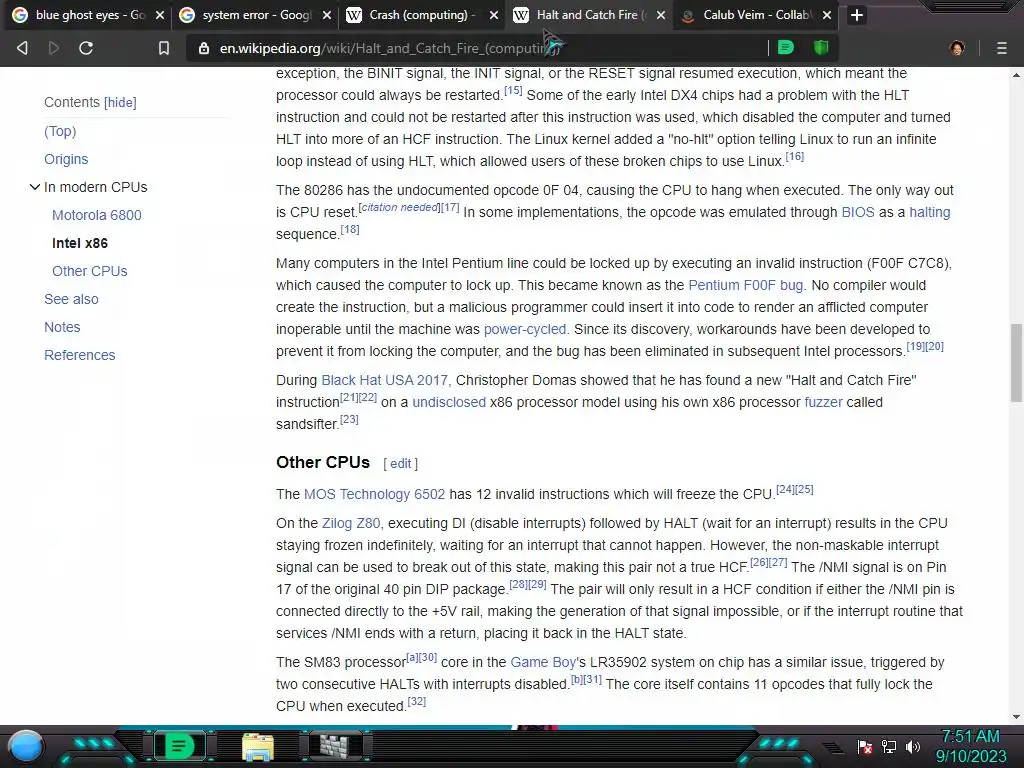The width and height of the screenshot is (1024, 768).
Task: Open the browser hamburger menu
Action: [1002, 48]
